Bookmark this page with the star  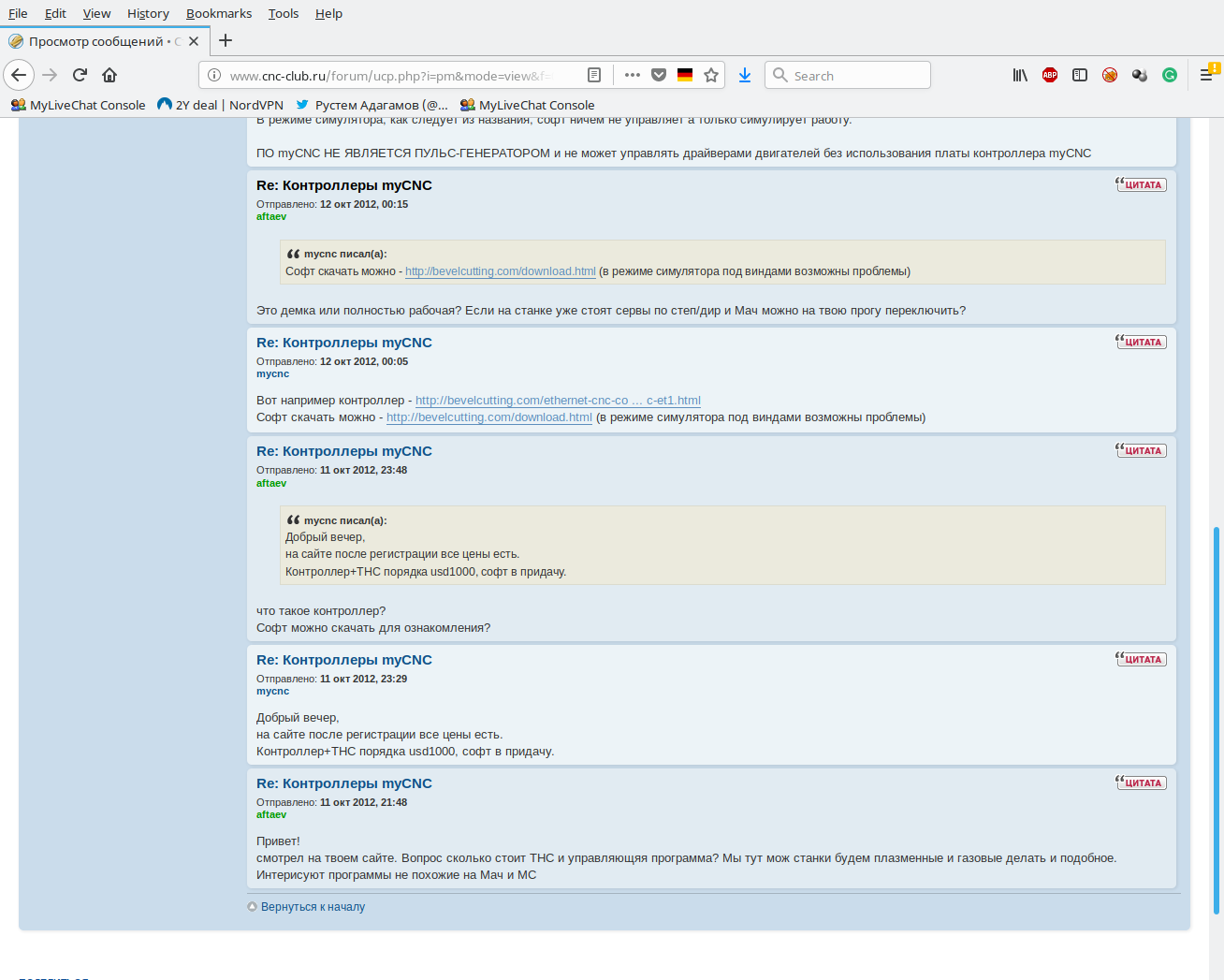tap(711, 75)
